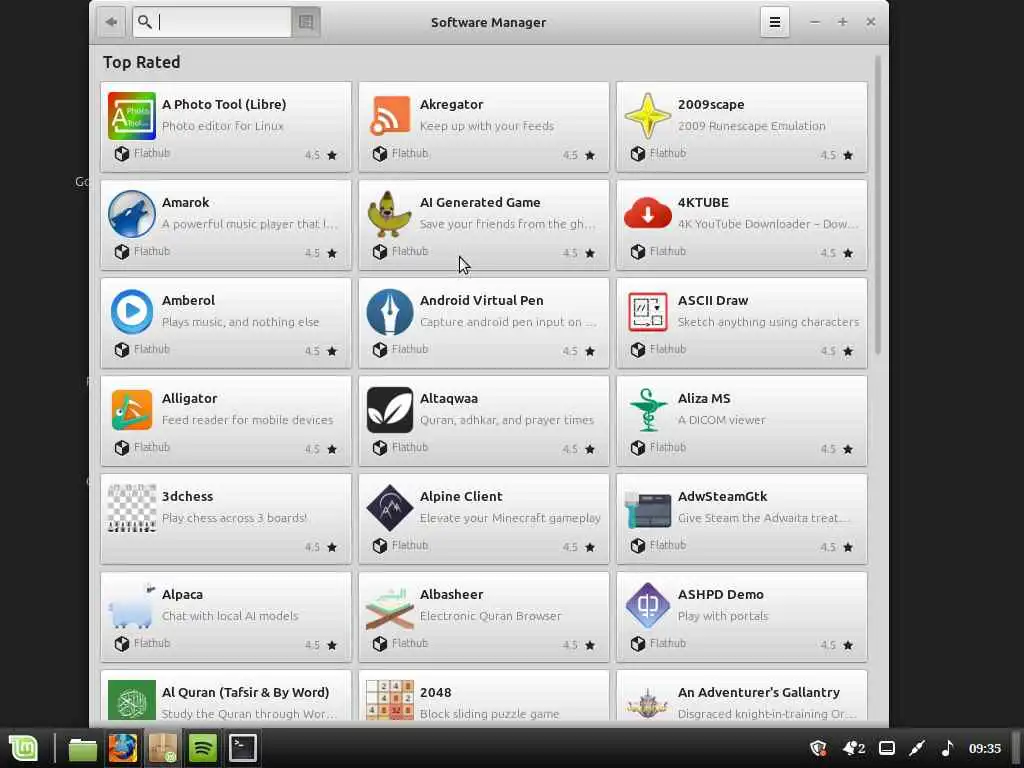Click 'Block sliding puzzle game' description
This screenshot has width=1024, height=768.
point(489,714)
